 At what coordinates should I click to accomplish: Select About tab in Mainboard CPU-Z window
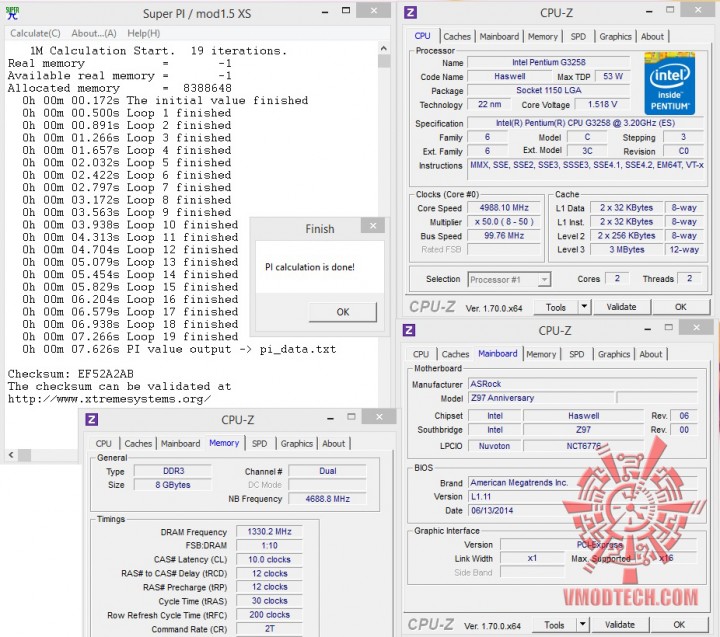point(651,354)
